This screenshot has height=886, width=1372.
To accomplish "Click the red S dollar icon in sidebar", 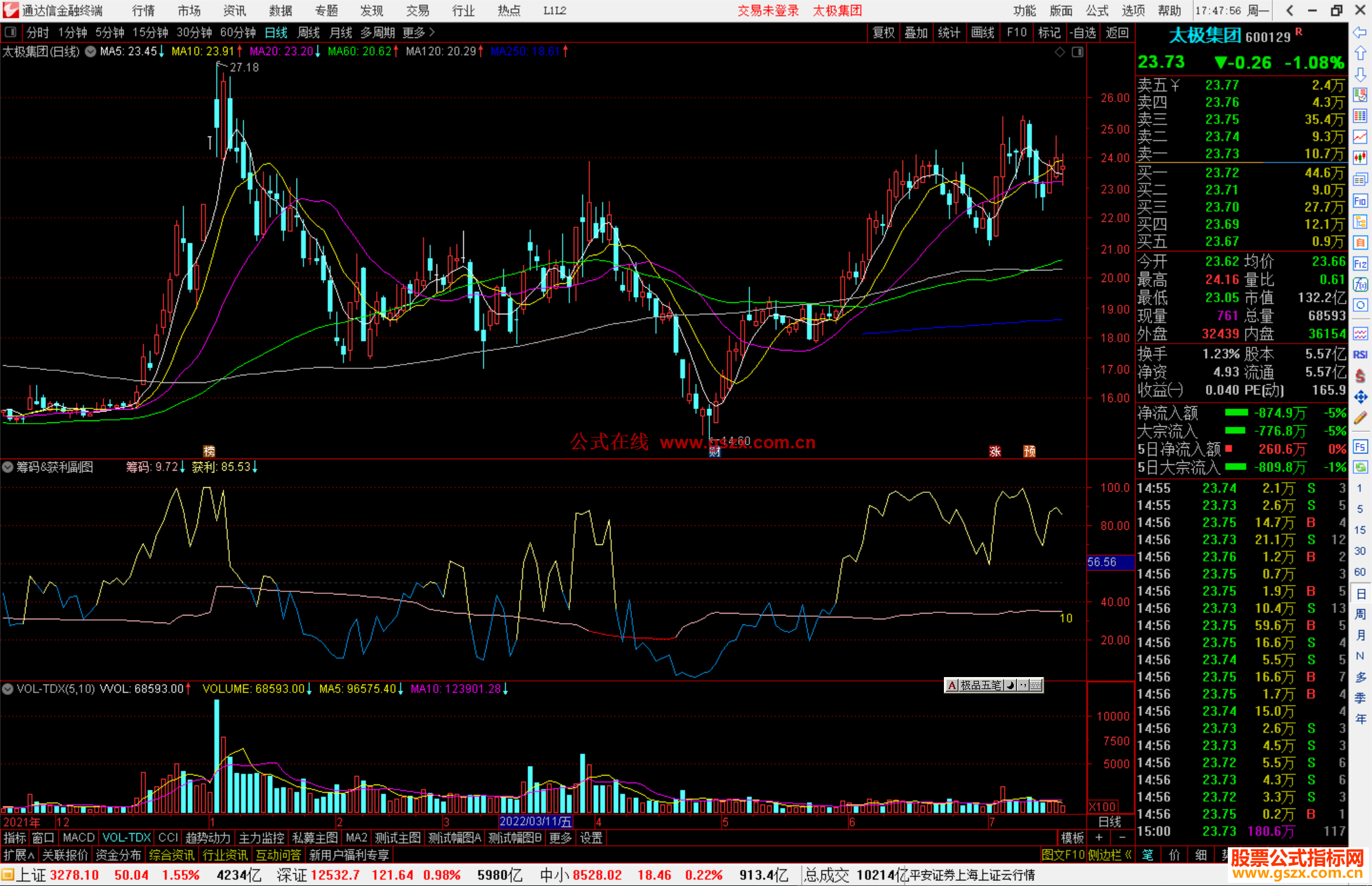I will [x=1360, y=376].
